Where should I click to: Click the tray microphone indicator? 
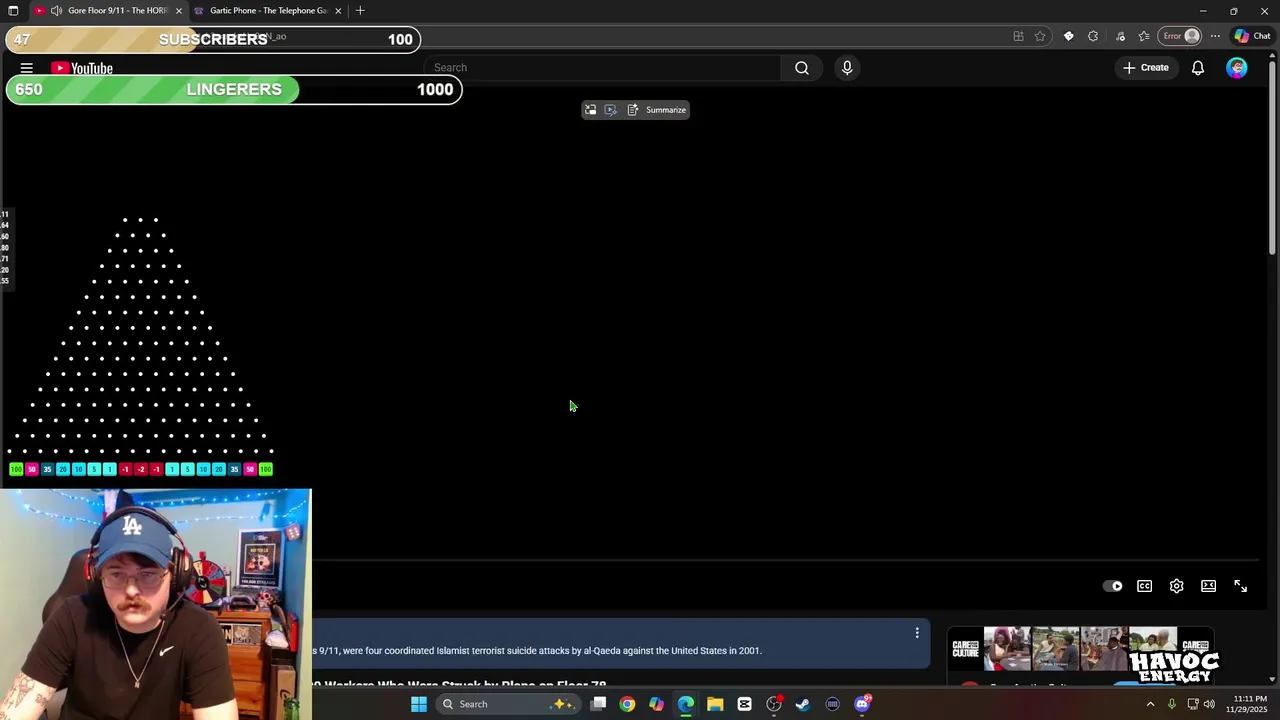[x=1172, y=704]
